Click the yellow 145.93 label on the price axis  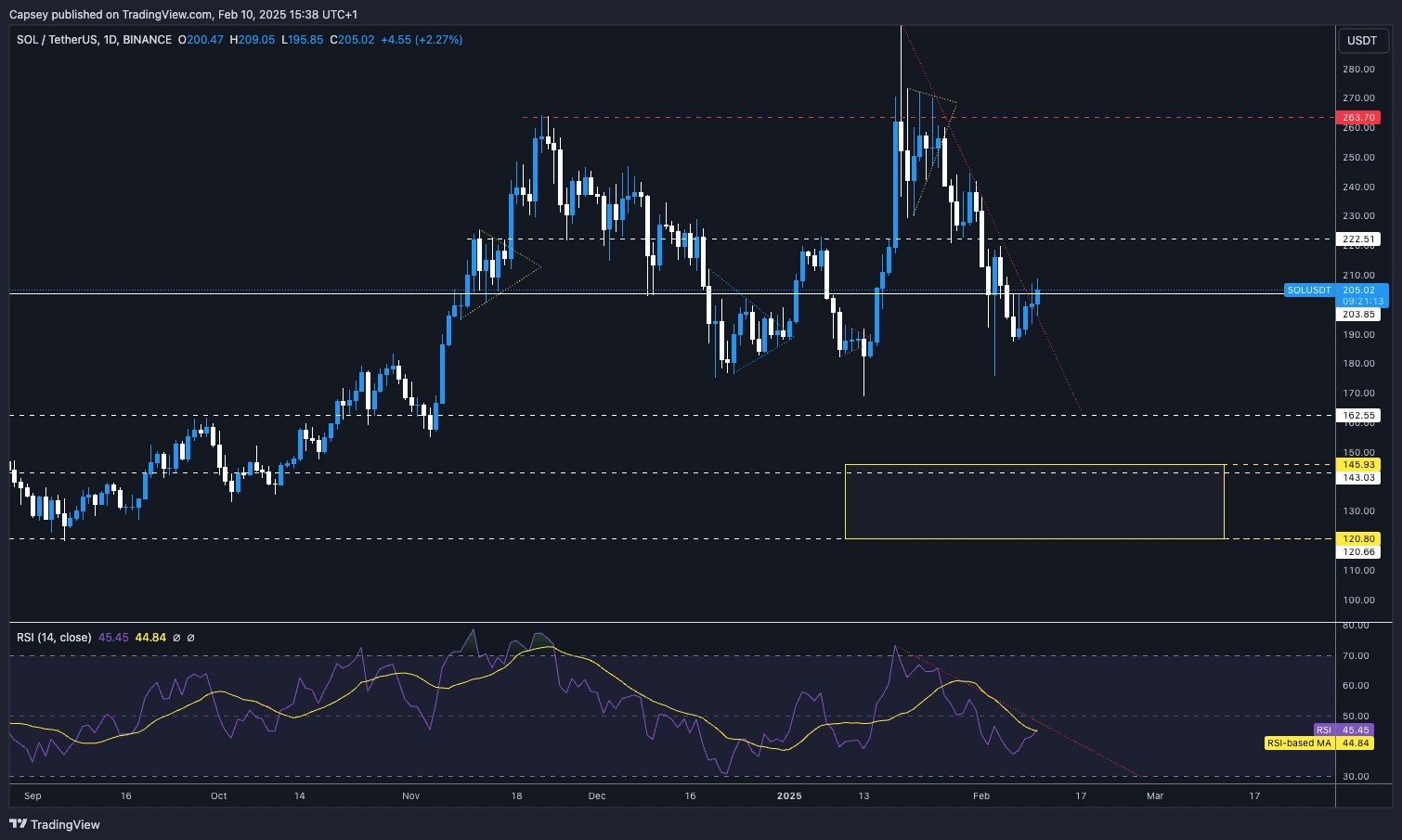point(1357,464)
